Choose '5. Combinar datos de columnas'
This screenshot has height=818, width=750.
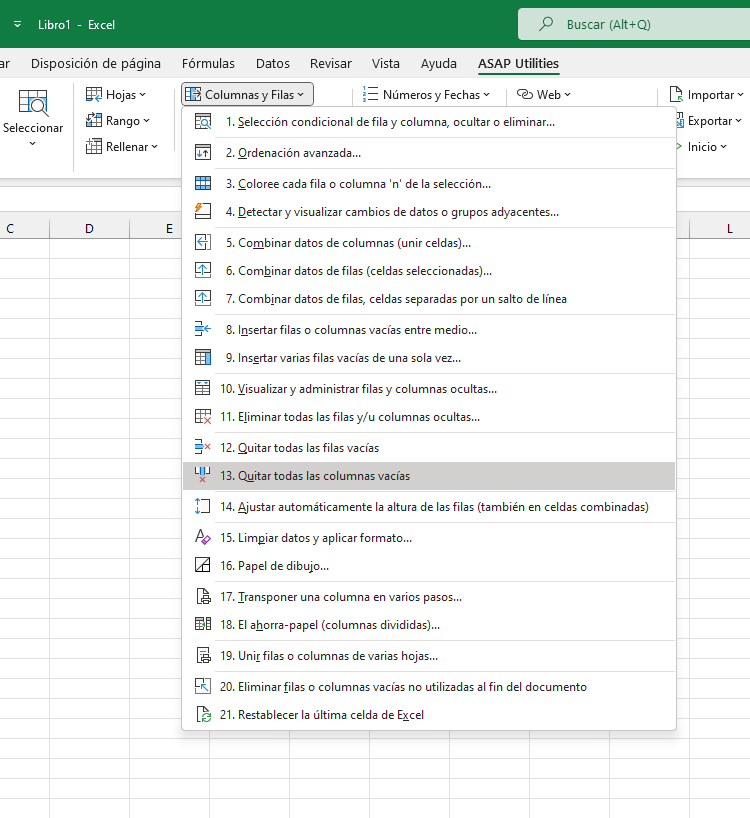tap(429, 242)
